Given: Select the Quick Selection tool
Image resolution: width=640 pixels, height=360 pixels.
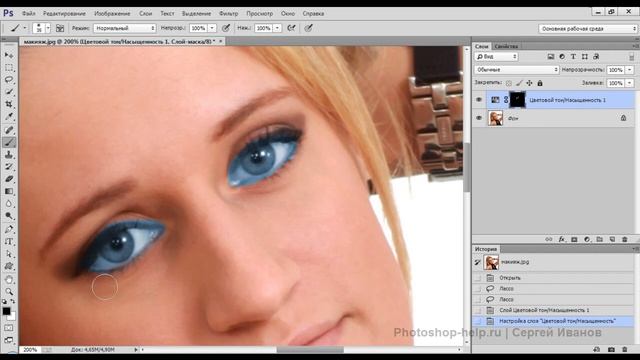Looking at the screenshot, I should 9,92.
